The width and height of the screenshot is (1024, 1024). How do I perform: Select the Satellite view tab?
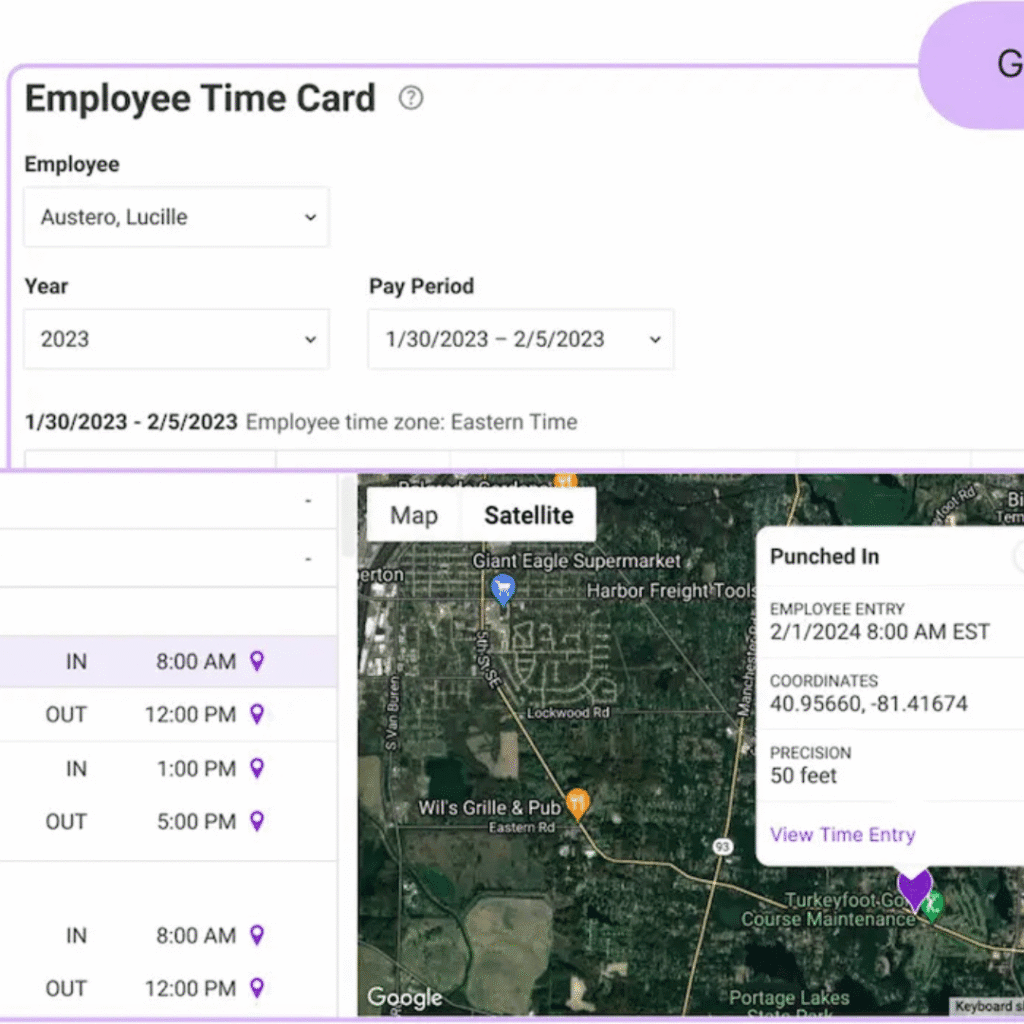point(528,515)
